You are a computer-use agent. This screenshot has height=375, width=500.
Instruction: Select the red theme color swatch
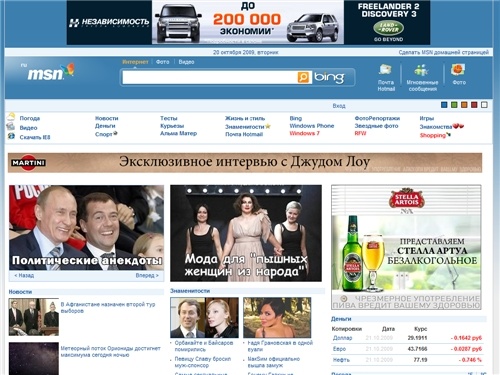tap(474, 105)
